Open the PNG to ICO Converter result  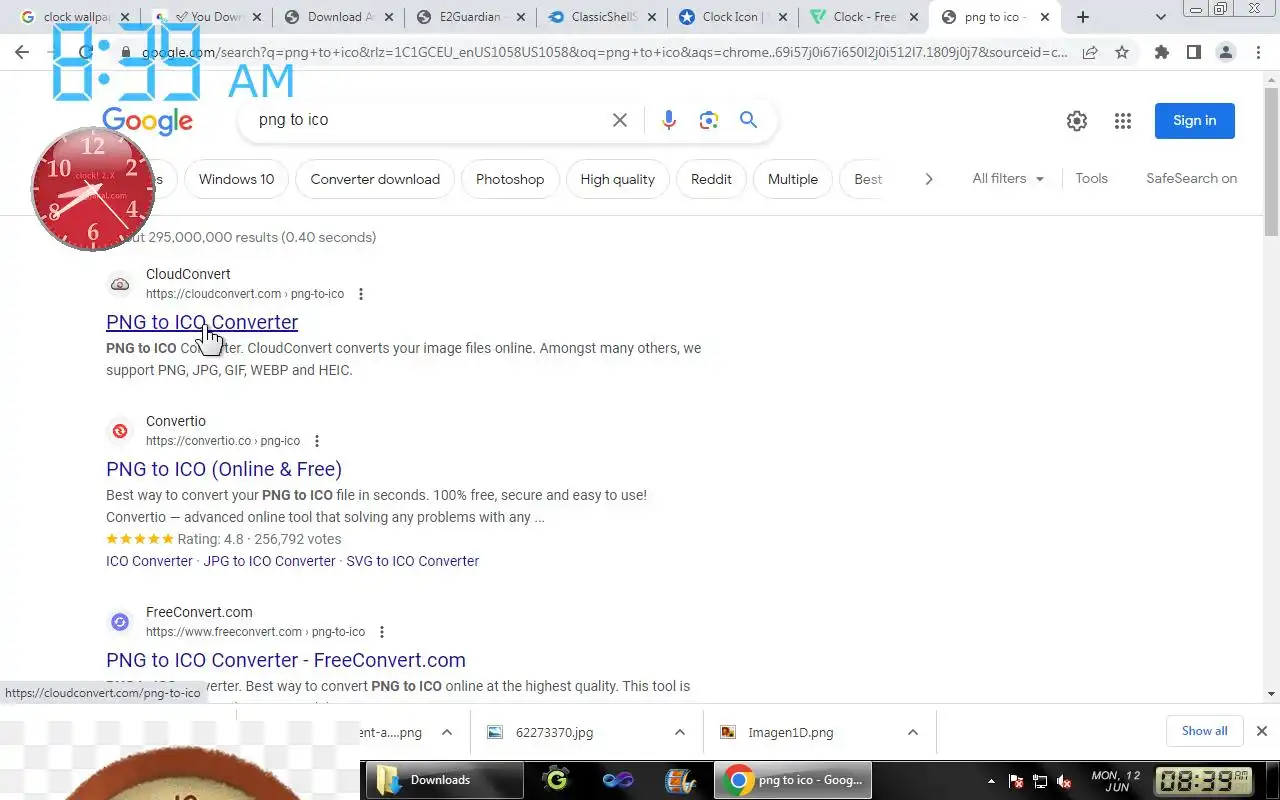(202, 322)
